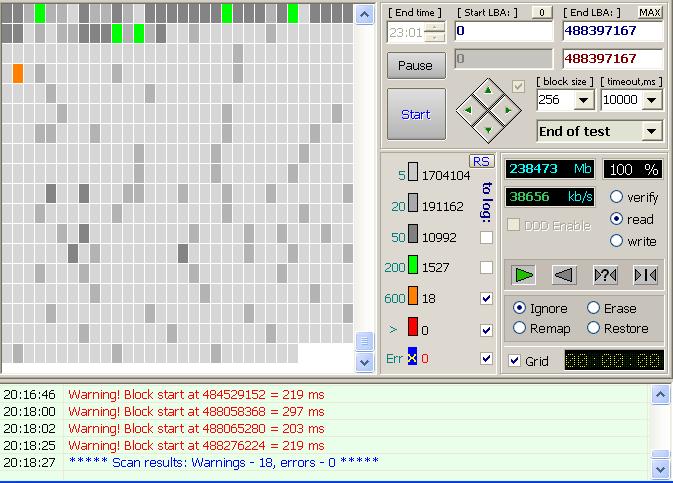
Task: Click the Scan results summary log line
Action: [x=224, y=462]
